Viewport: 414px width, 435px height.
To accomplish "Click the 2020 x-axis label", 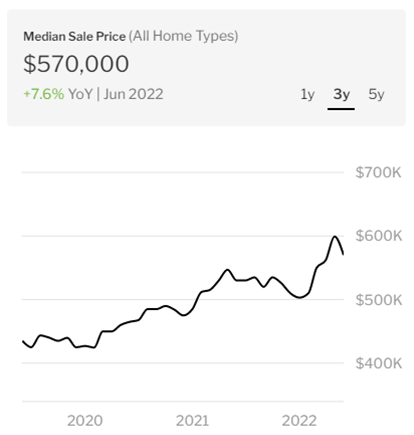I will point(85,421).
